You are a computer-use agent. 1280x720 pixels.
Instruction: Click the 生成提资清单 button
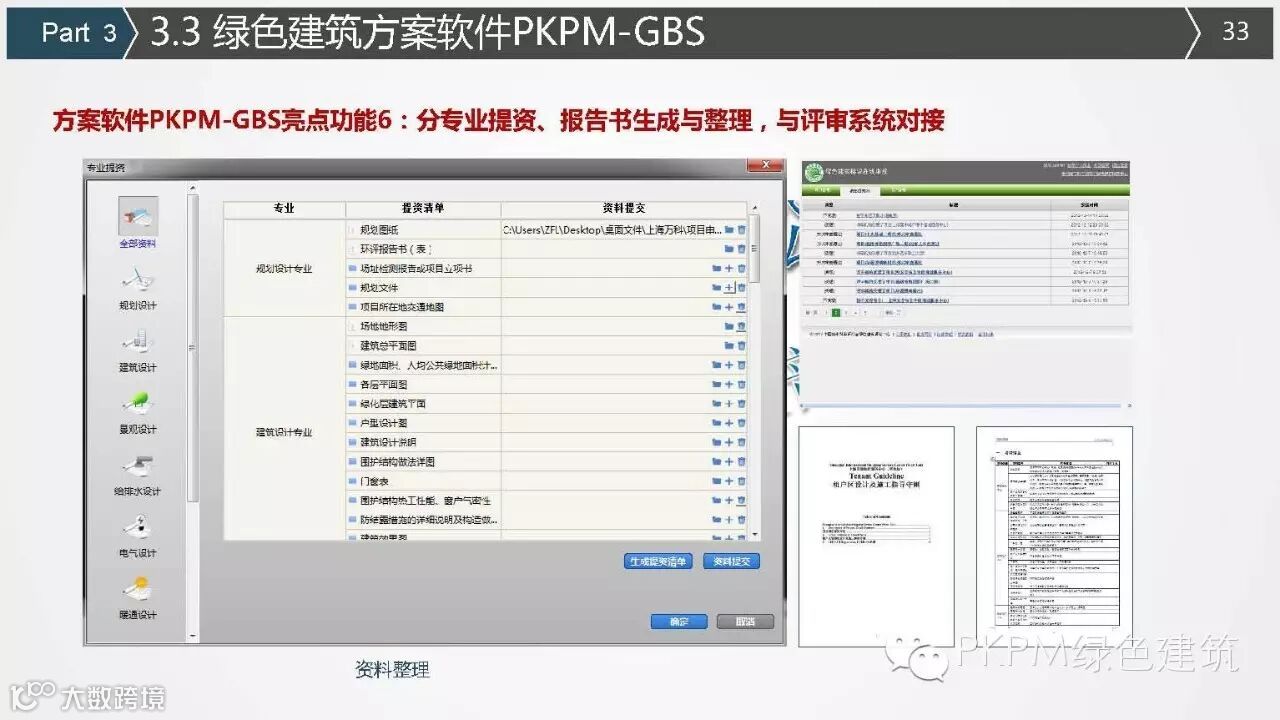[x=657, y=562]
